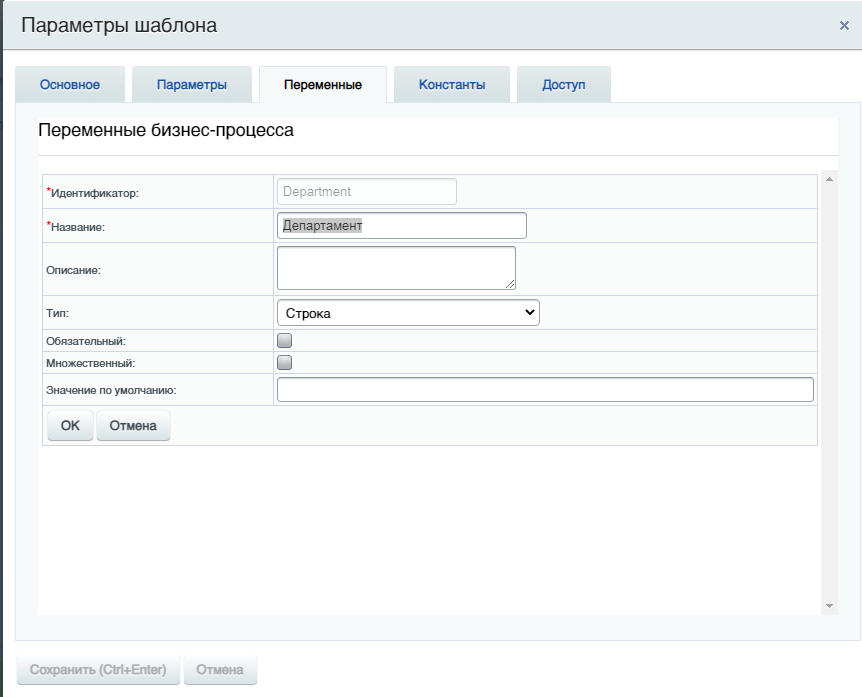This screenshot has height=697, width=862.
Task: Click the bottom Отмена button beside Сохранить
Action: 220,670
